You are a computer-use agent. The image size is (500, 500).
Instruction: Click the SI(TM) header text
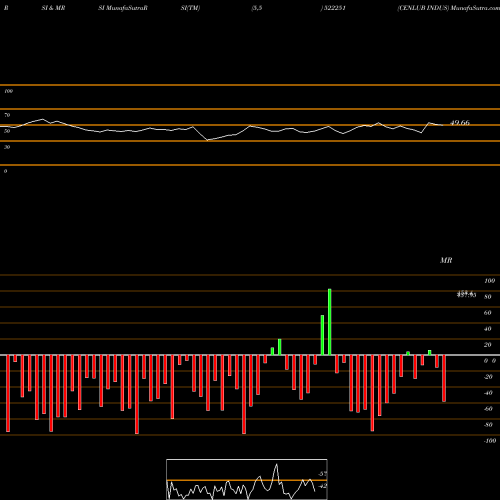point(190,8)
